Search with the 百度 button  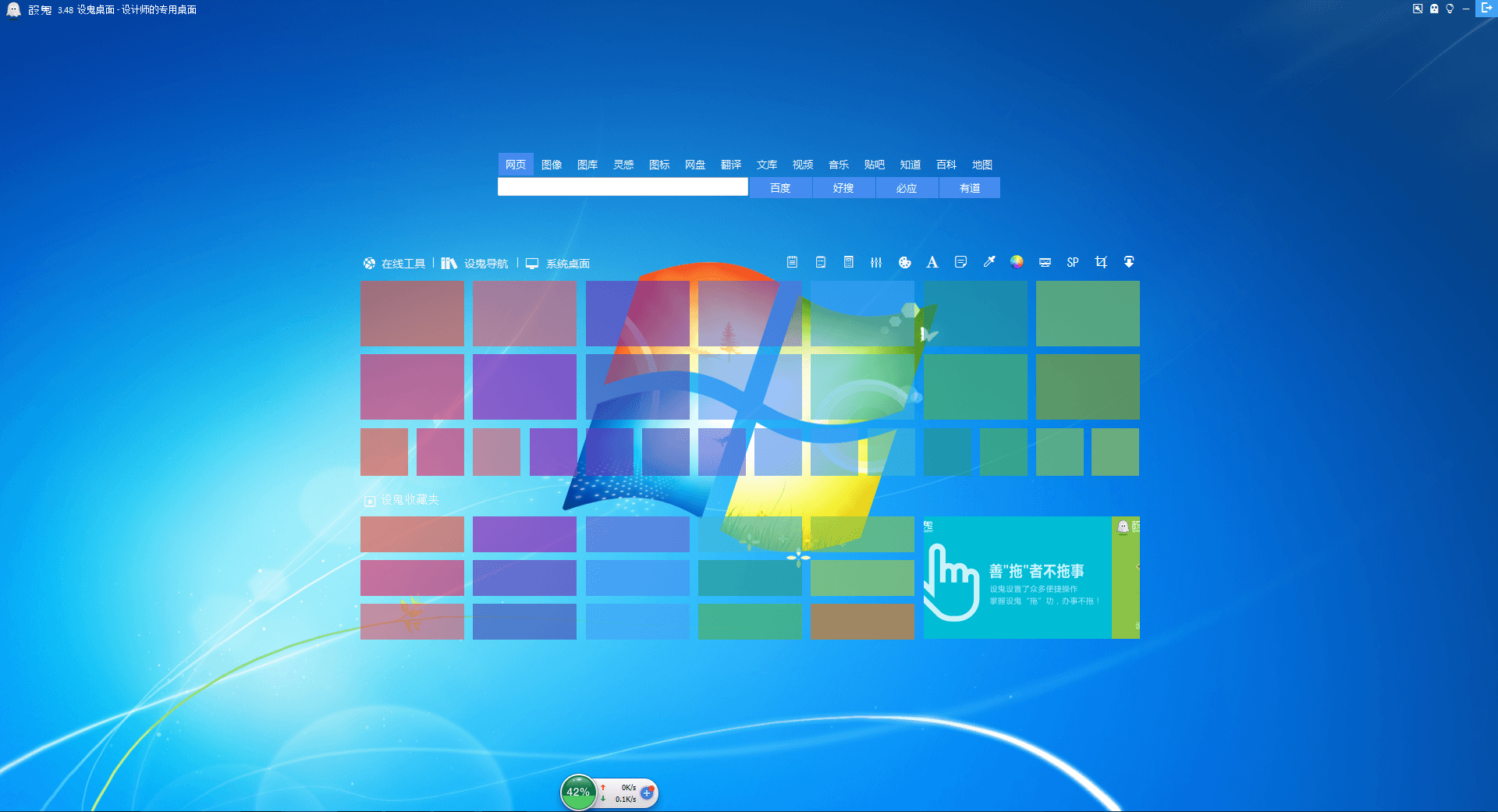coord(780,188)
